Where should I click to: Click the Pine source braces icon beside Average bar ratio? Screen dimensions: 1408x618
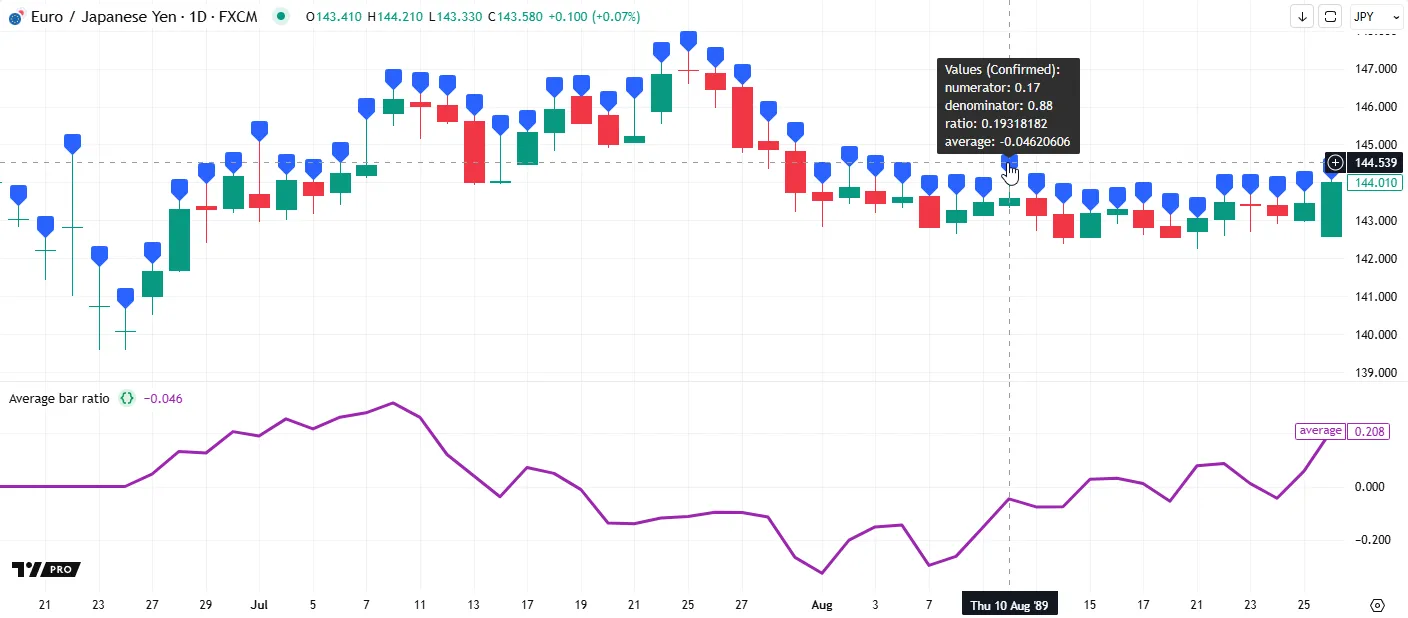(127, 398)
